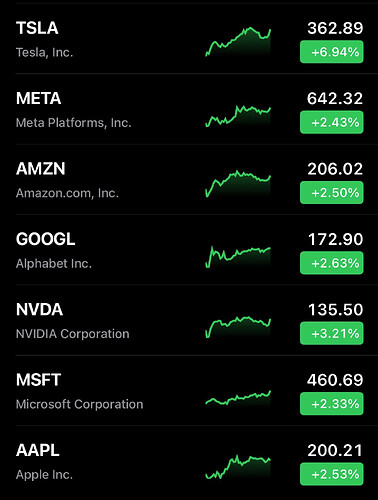Open the AMZN sparkline chart
Image resolution: width=378 pixels, height=500 pixels.
coord(238,184)
